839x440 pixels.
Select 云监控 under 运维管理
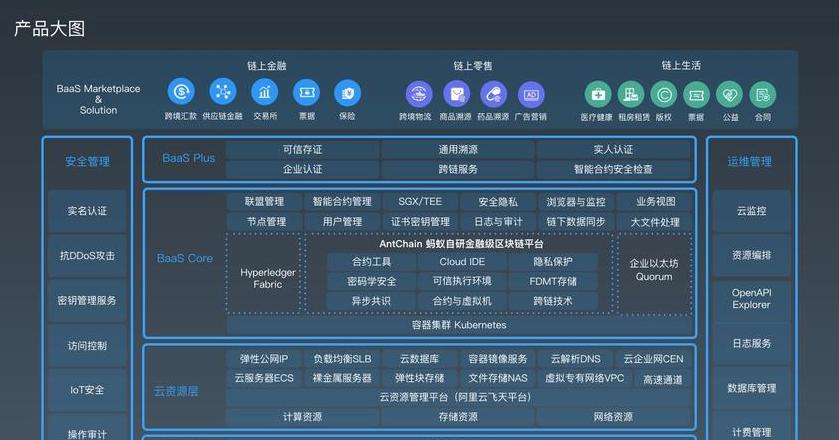[x=751, y=211]
